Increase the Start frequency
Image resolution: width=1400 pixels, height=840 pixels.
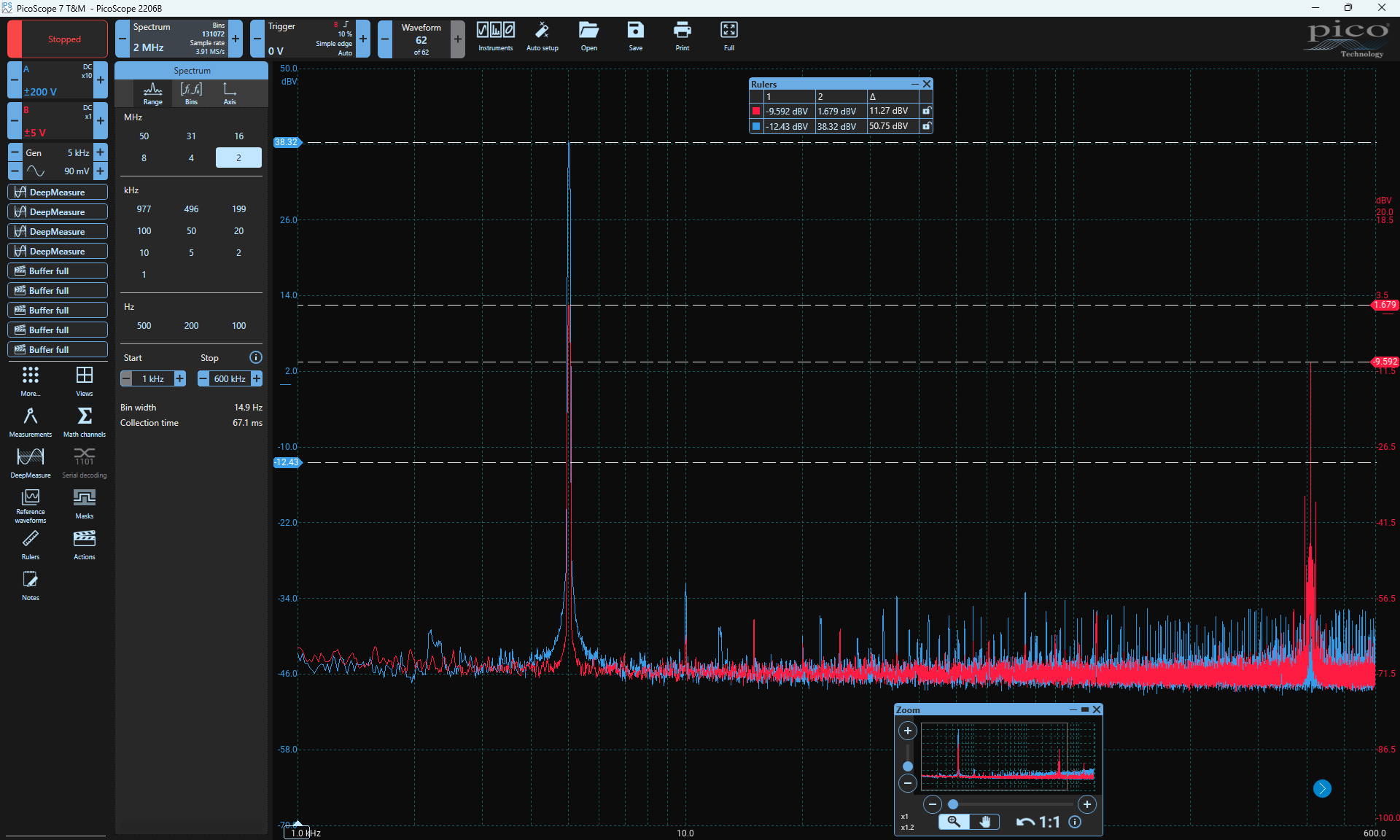(x=180, y=378)
